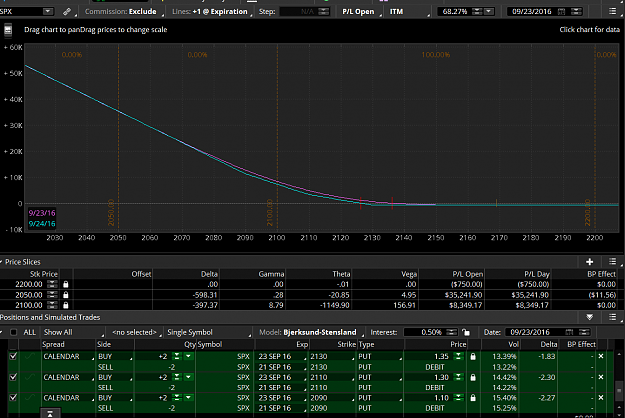Open the P/L Open plot type dropdown
The width and height of the screenshot is (625, 418).
(x=361, y=12)
